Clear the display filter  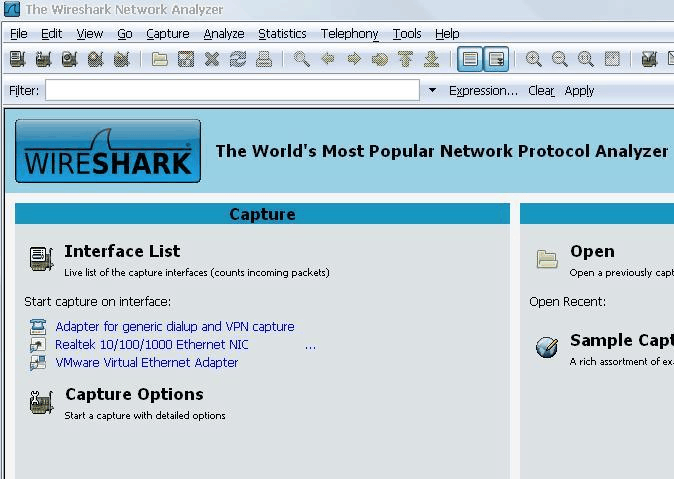[541, 91]
